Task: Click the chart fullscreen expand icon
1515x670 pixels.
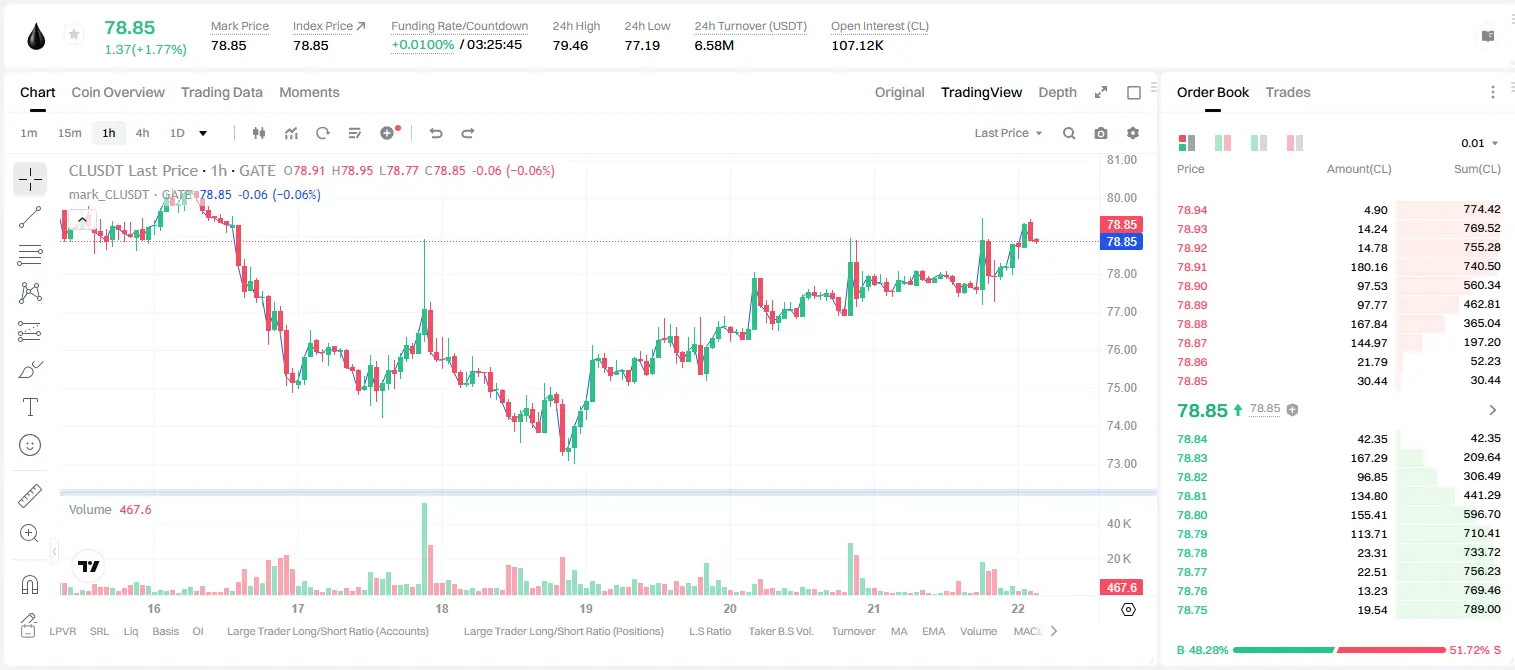Action: tap(1101, 92)
